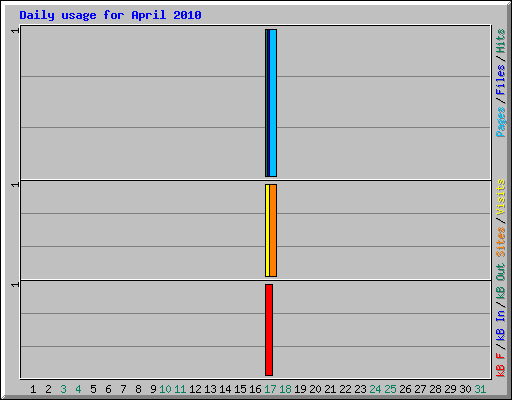The width and height of the screenshot is (512, 400).
Task: Click day label 28 on axis
Action: tap(435, 389)
